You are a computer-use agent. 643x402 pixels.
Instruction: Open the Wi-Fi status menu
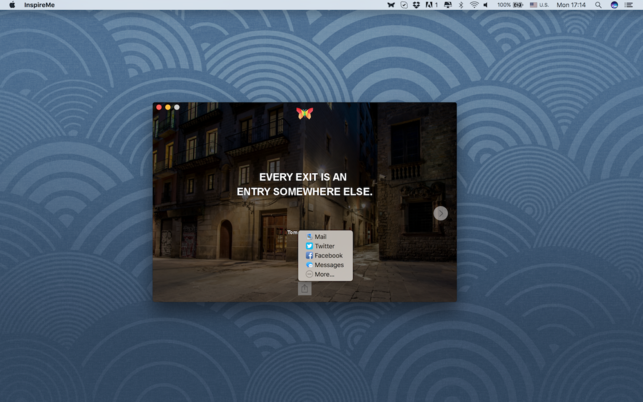click(474, 5)
